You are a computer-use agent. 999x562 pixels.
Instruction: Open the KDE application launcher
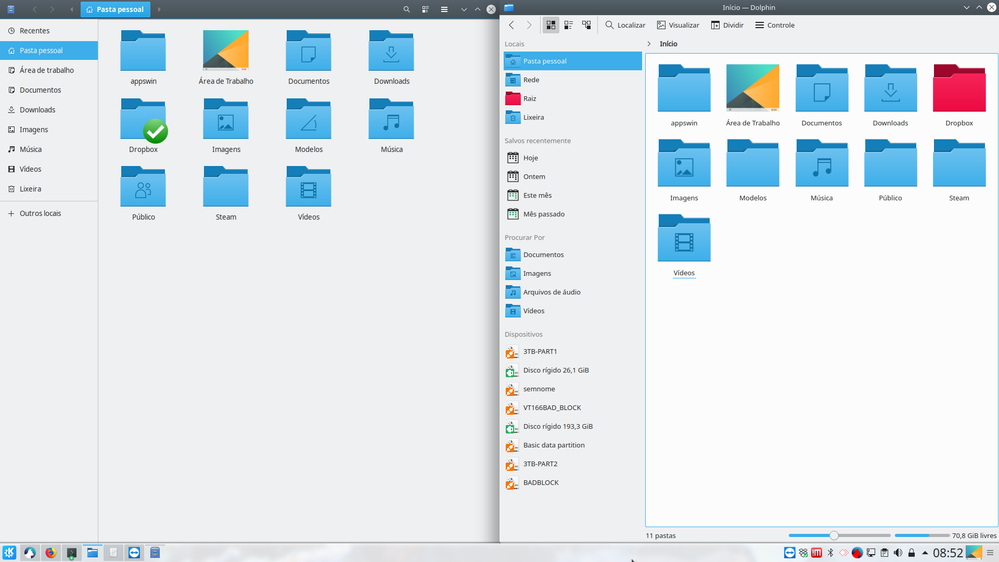pyautogui.click(x=9, y=552)
